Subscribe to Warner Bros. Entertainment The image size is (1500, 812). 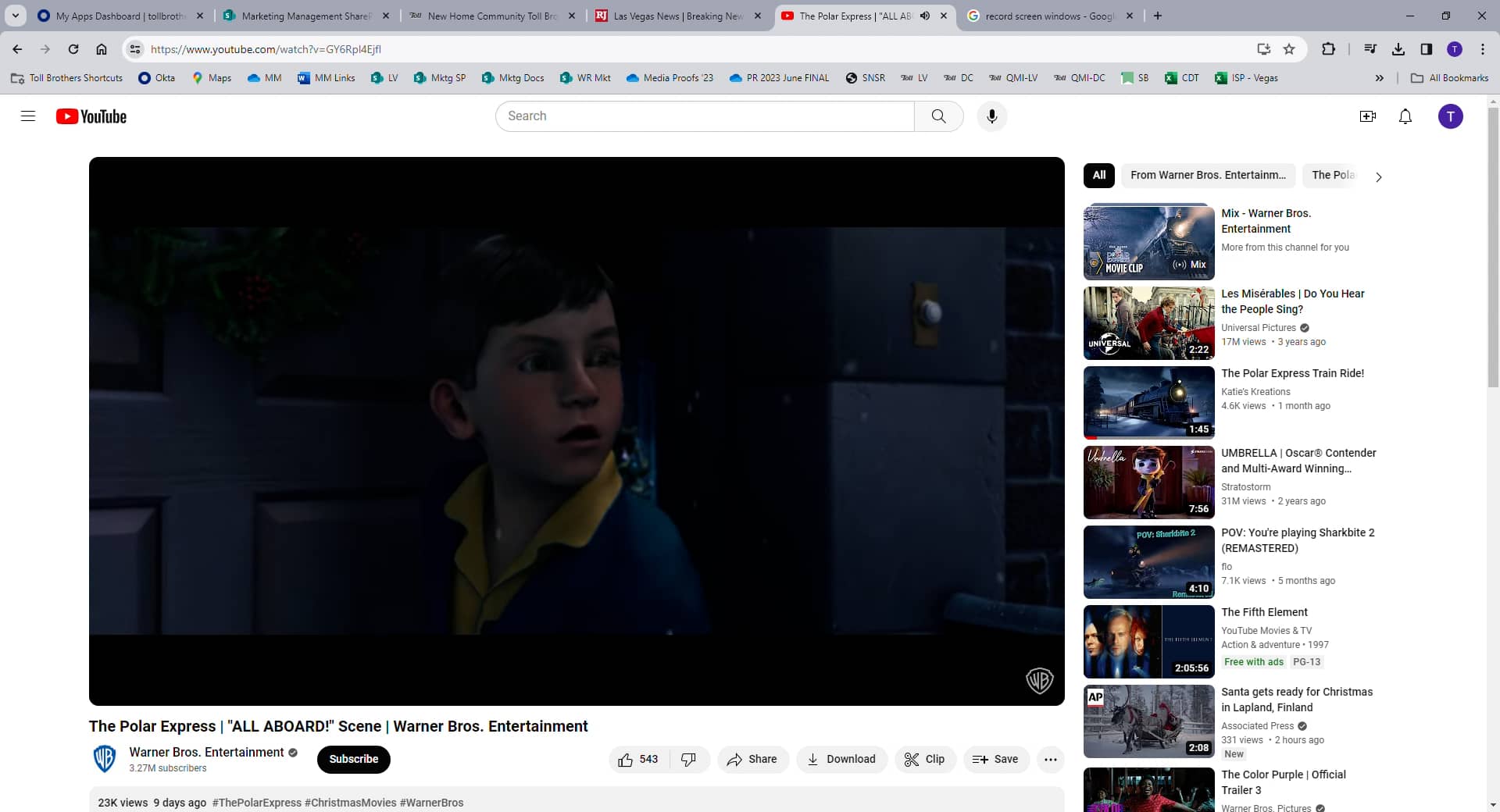pos(353,759)
